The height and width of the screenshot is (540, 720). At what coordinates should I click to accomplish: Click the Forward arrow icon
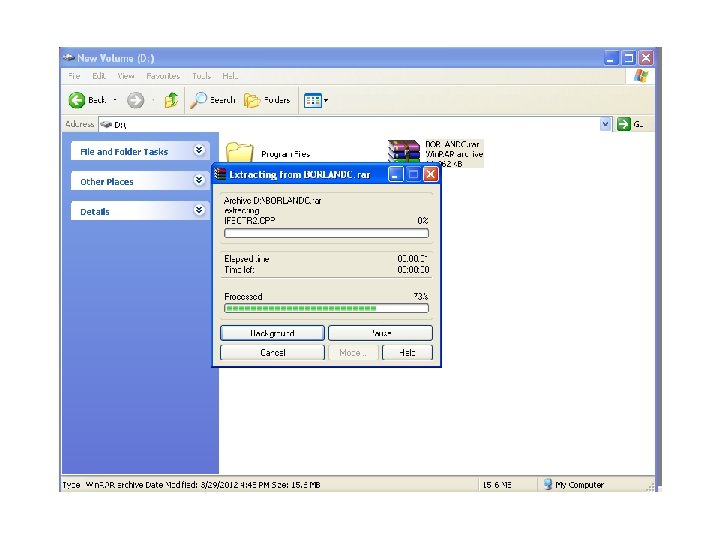pos(135,100)
